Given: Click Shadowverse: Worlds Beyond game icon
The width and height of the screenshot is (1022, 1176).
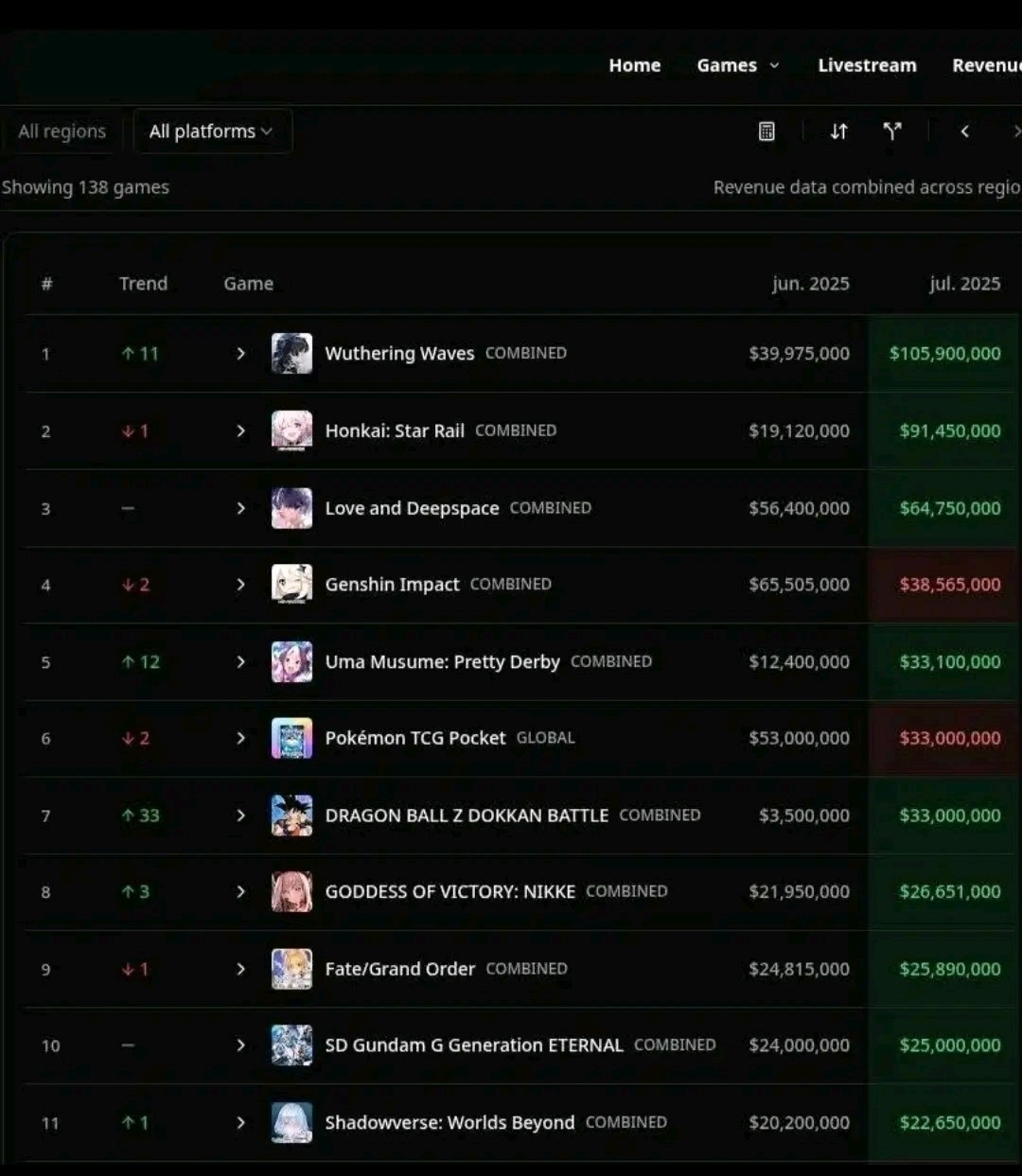Looking at the screenshot, I should (291, 1123).
